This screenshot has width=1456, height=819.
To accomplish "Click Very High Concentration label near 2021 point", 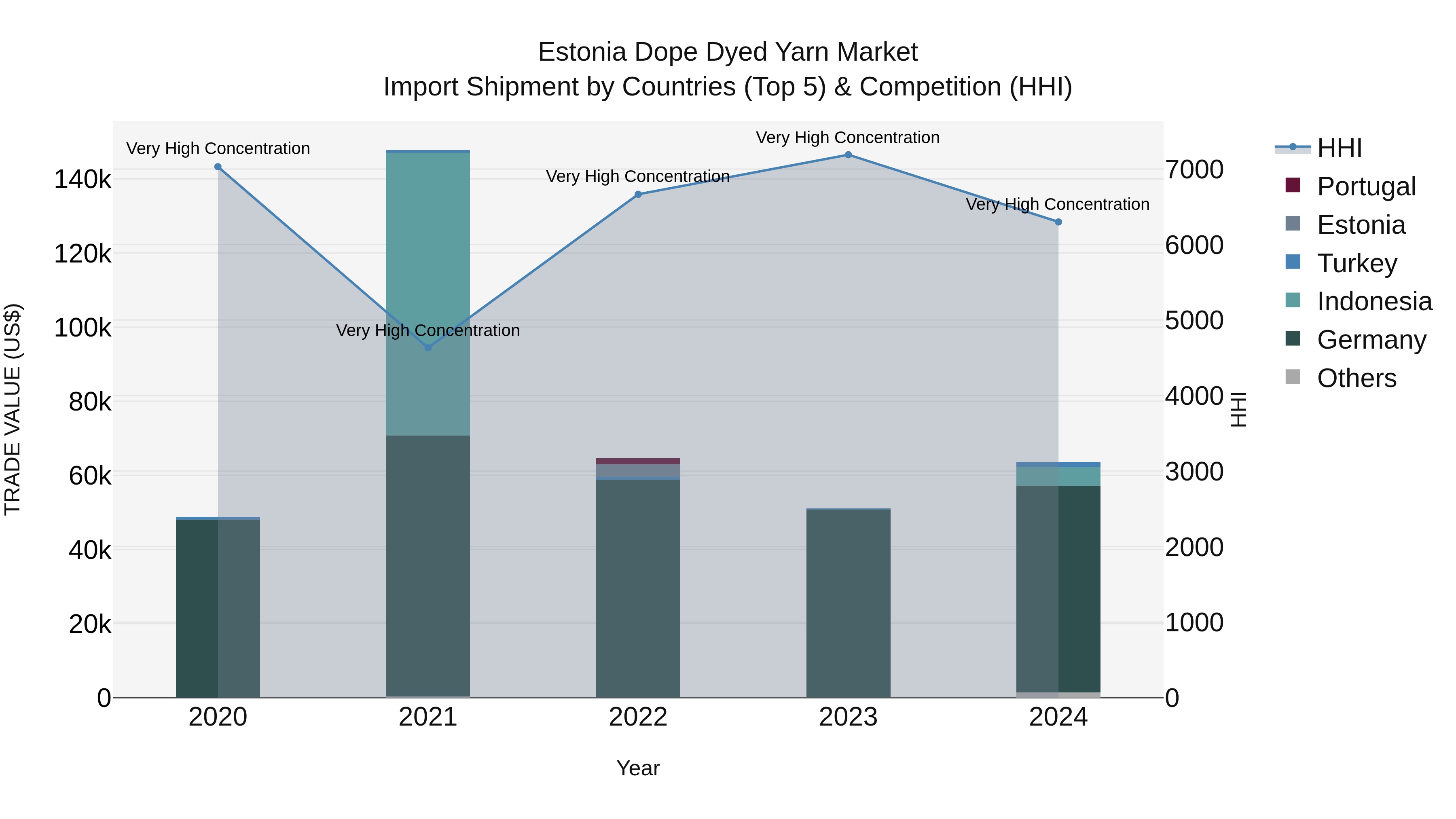I will pyautogui.click(x=428, y=330).
